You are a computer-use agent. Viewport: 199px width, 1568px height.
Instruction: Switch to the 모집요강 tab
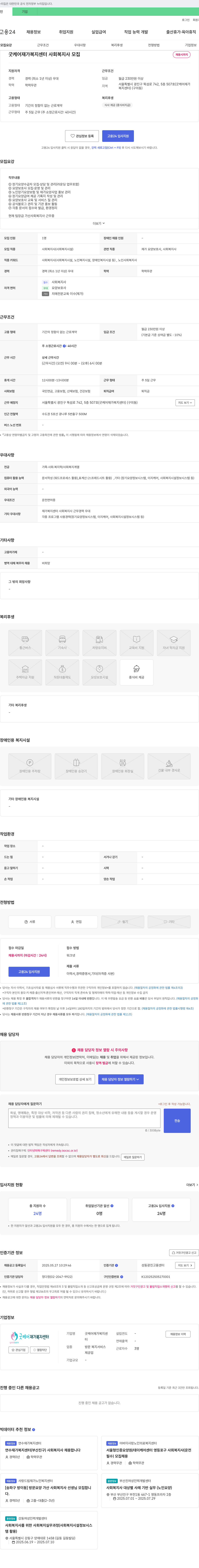pos(6,45)
